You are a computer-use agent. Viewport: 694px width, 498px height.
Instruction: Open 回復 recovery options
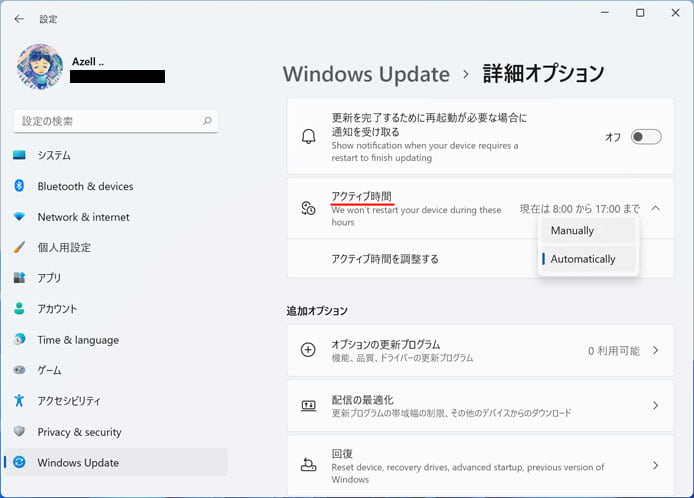tap(480, 465)
